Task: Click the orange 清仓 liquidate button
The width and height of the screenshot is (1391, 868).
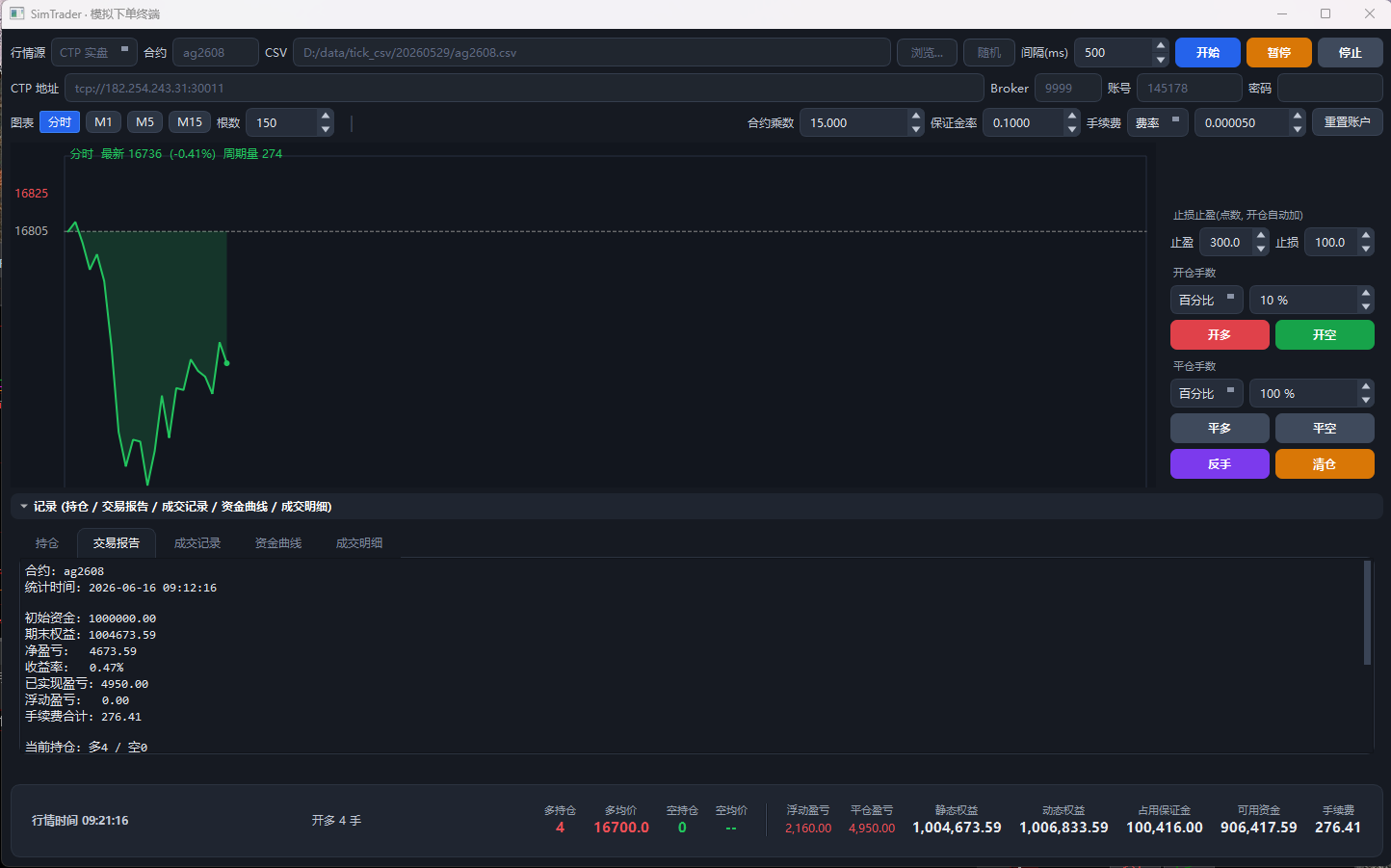Action: pyautogui.click(x=1325, y=463)
